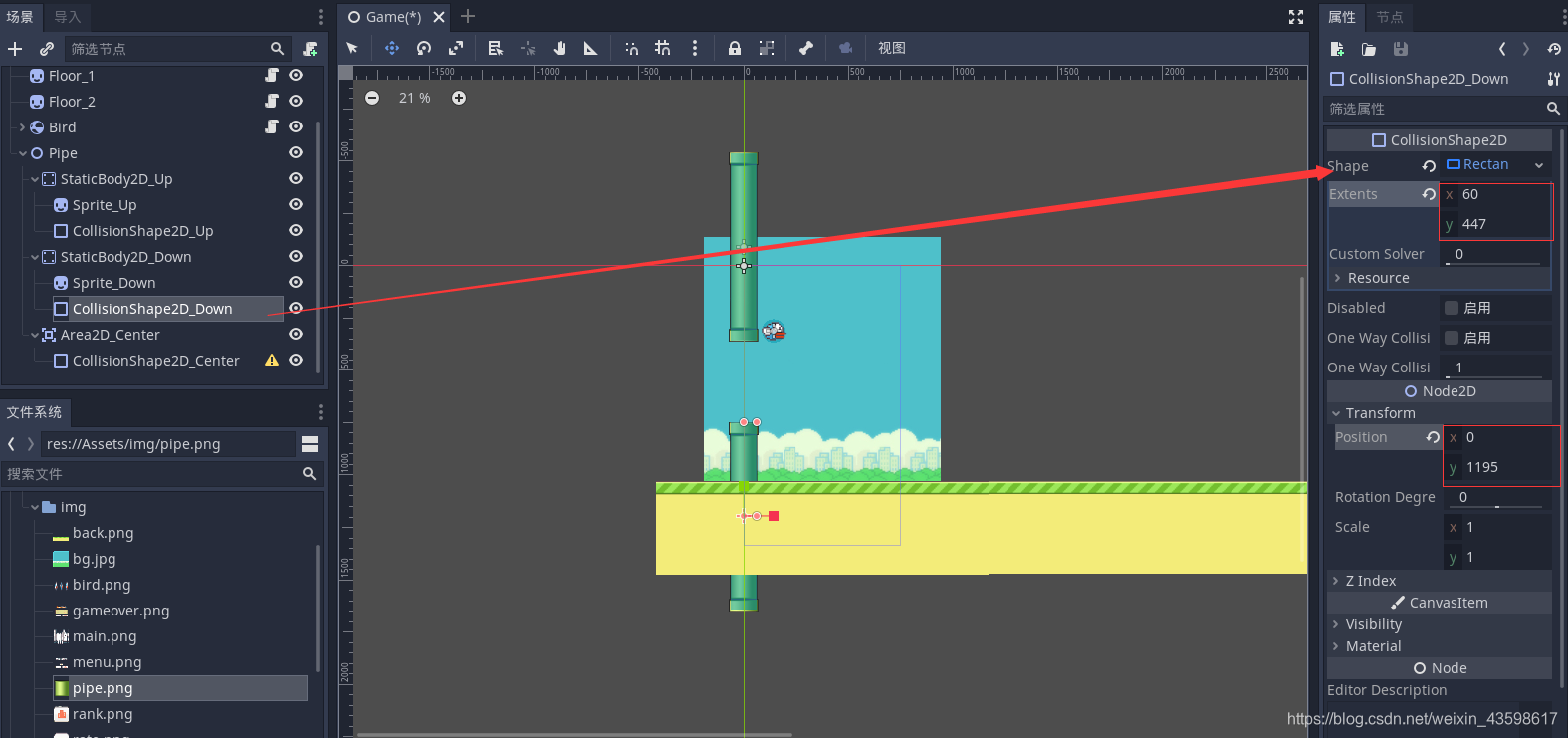Click the instance scene chain-link icon
Viewport: 1568px width, 738px height.
pos(47,49)
